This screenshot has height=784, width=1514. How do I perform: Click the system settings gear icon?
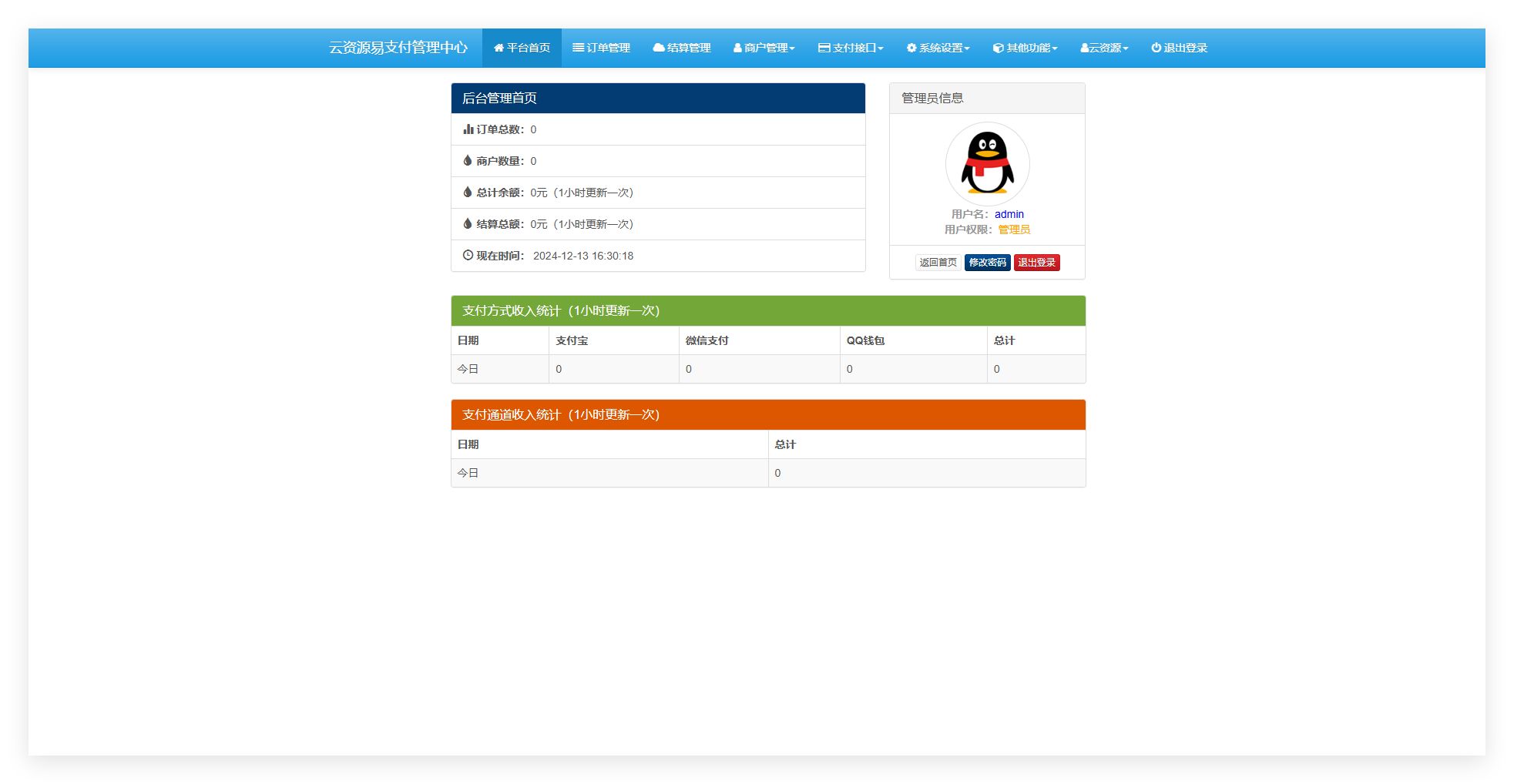tap(911, 48)
